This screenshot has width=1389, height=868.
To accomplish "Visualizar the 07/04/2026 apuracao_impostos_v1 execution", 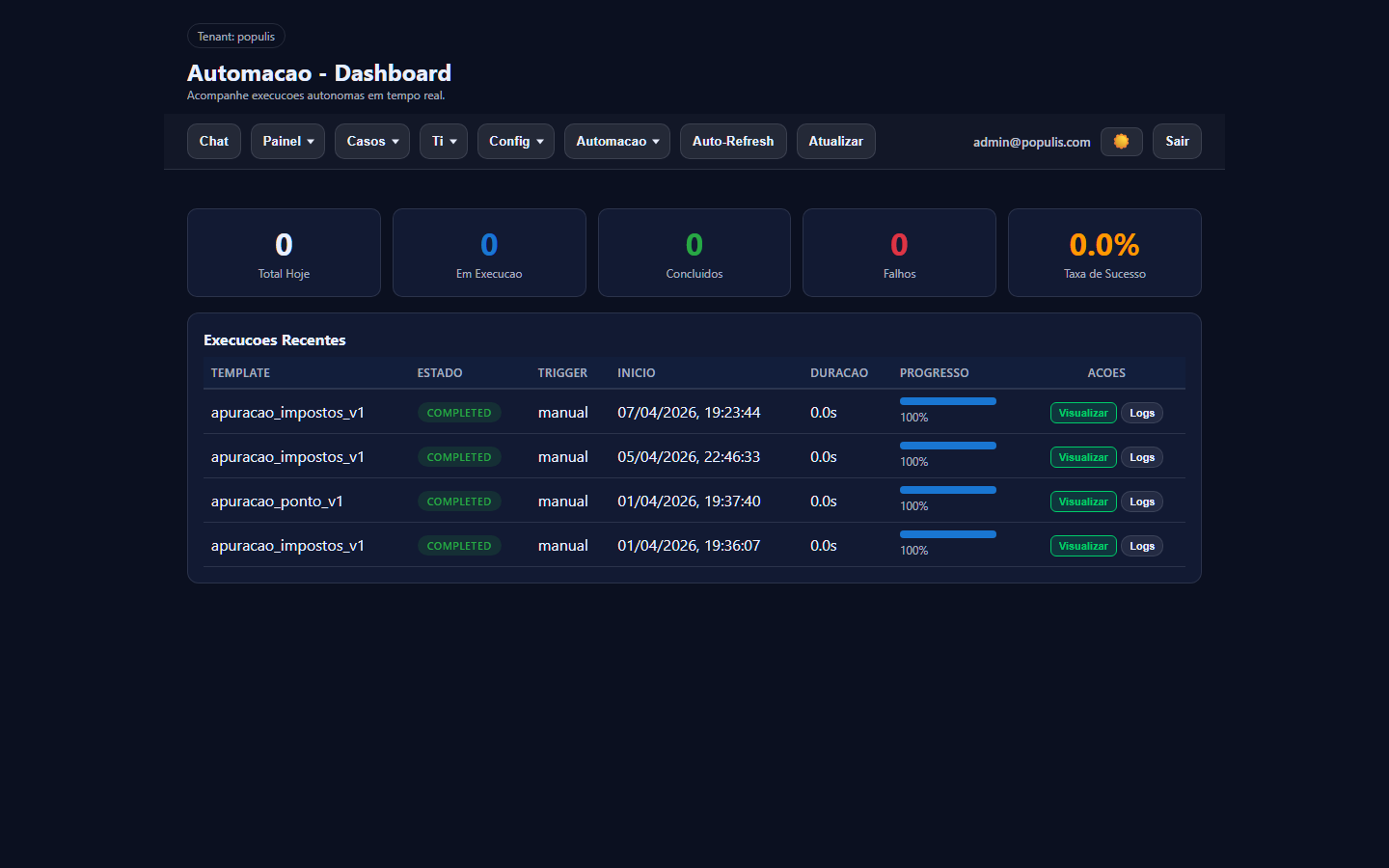I will point(1082,413).
